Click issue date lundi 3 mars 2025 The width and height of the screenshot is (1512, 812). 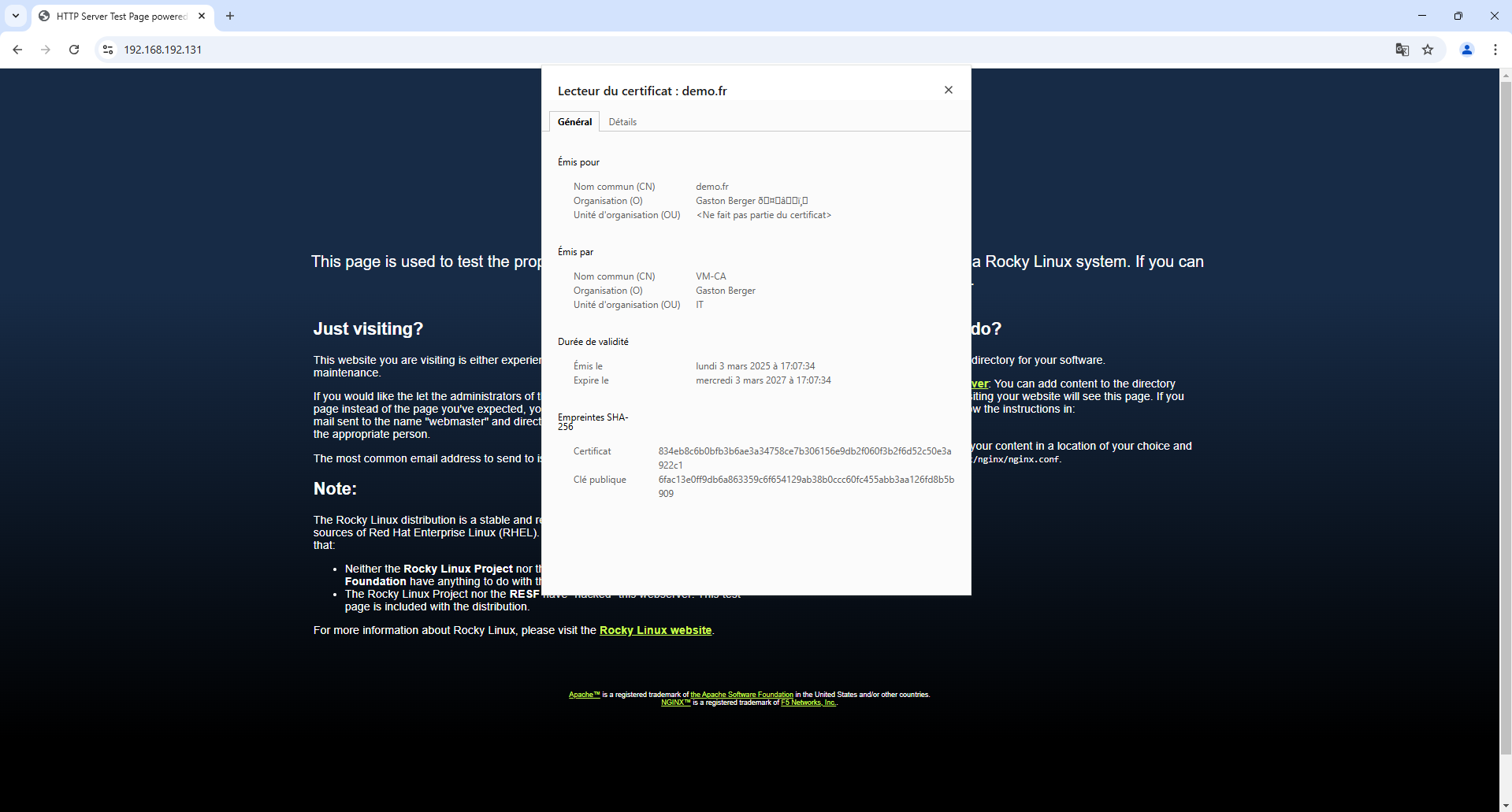755,366
